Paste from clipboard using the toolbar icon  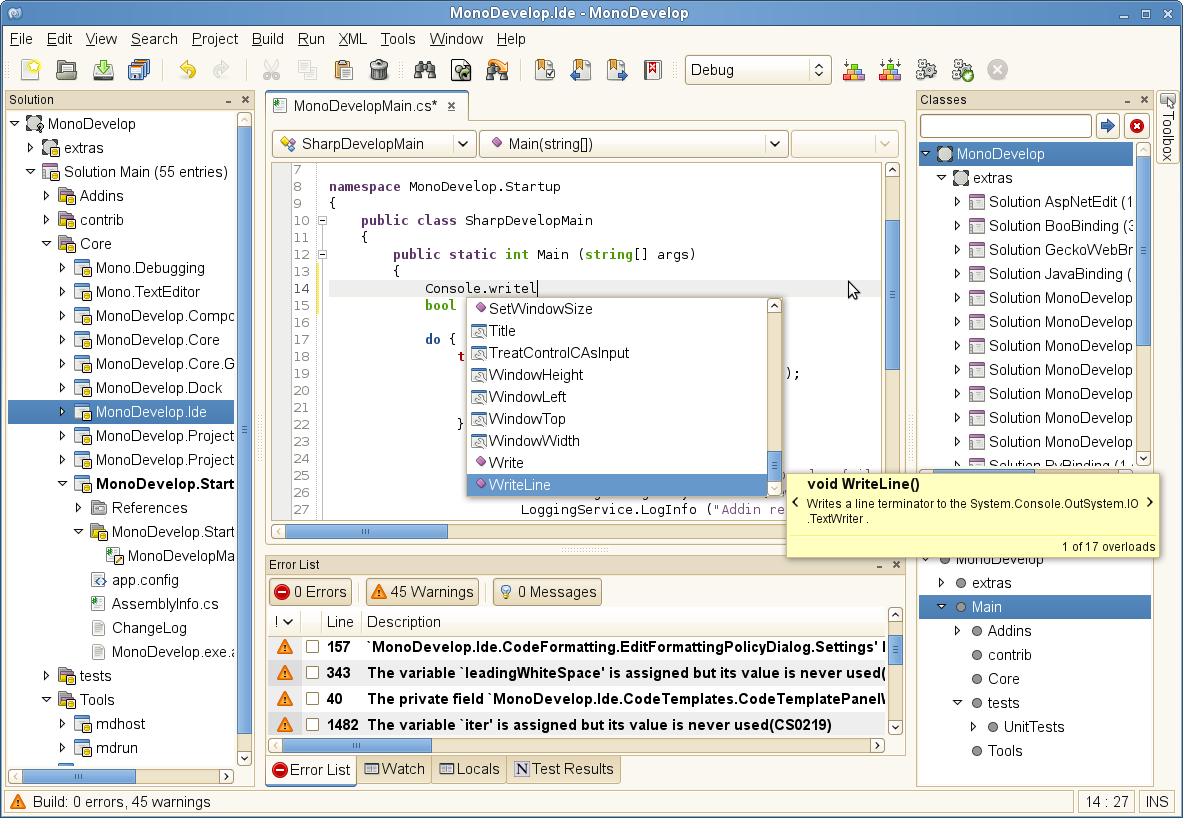pyautogui.click(x=343, y=69)
